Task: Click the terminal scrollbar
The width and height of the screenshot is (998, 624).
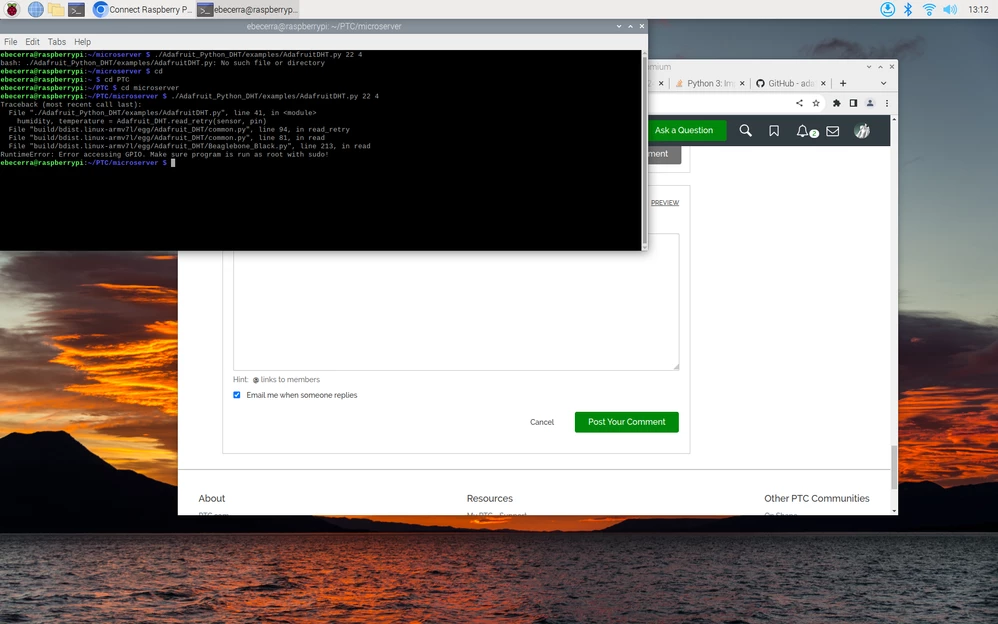Action: click(x=644, y=150)
